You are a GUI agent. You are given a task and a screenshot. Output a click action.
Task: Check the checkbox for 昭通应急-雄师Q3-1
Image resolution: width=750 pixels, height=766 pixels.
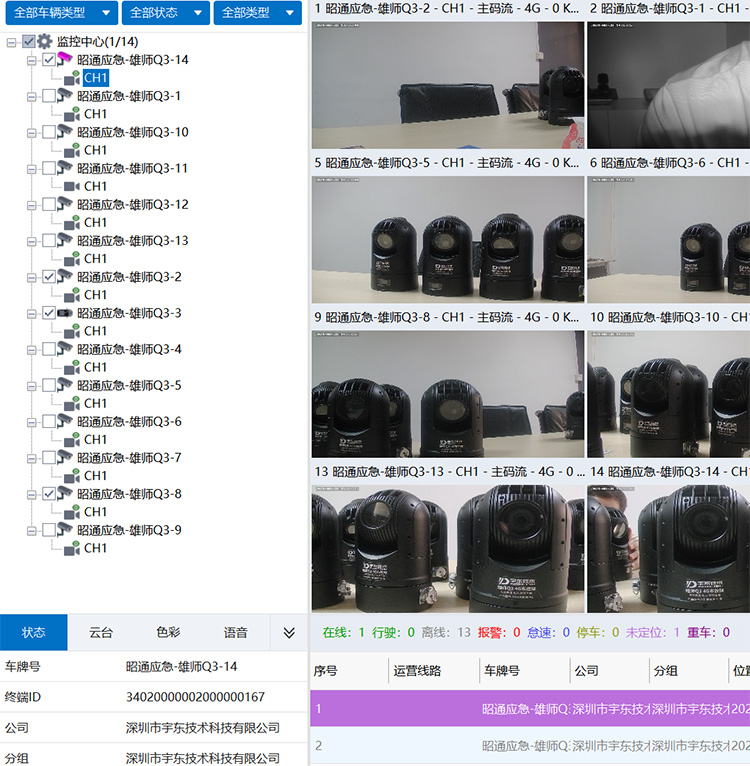(x=49, y=96)
